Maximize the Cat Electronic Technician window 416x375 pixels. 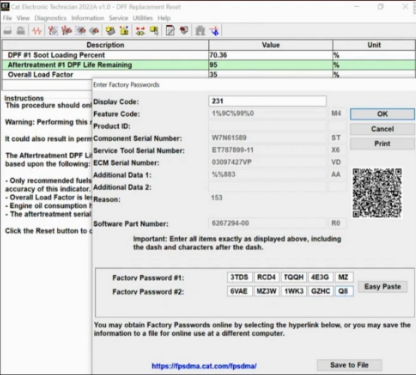(x=380, y=7)
